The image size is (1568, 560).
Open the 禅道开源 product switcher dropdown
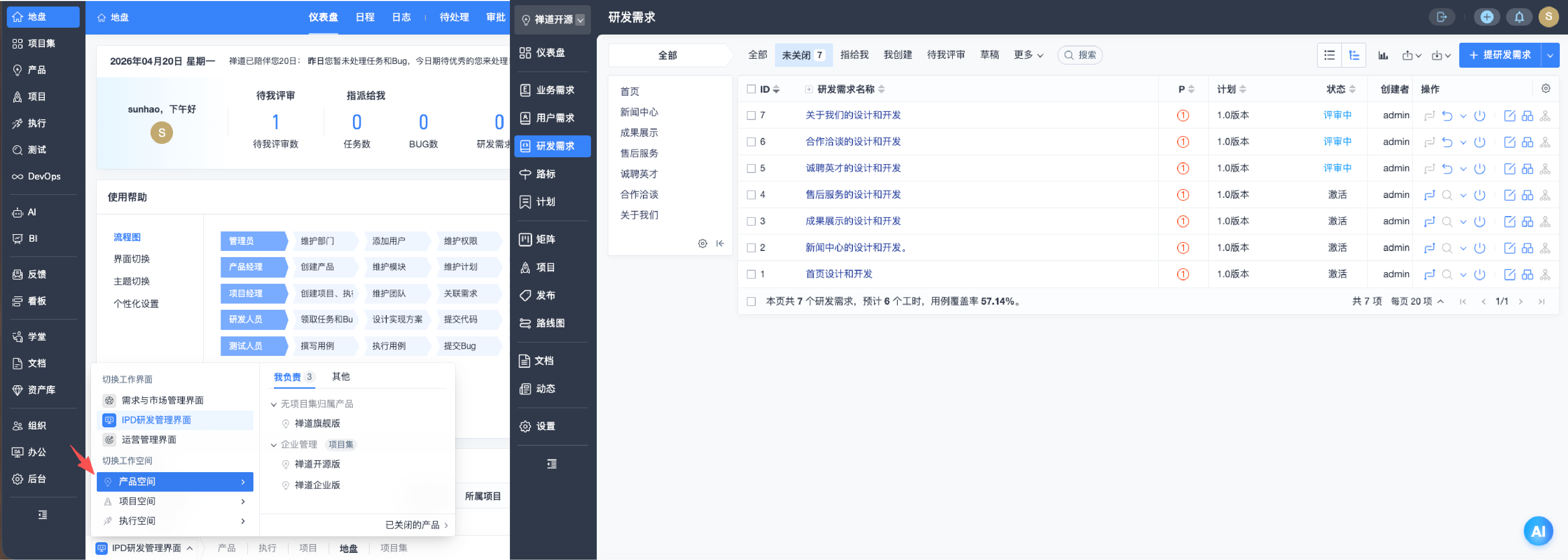tap(552, 19)
